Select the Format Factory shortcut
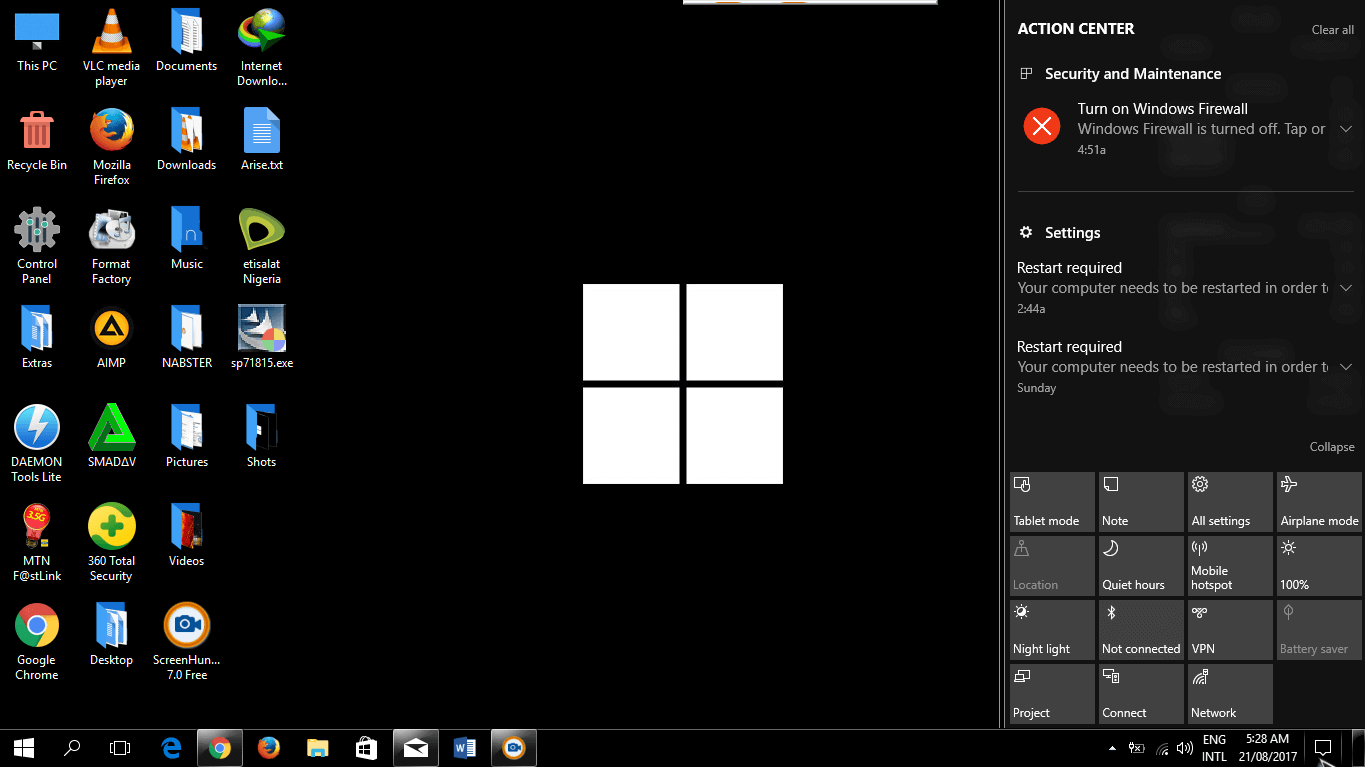The image size is (1365, 767). pyautogui.click(x=111, y=246)
